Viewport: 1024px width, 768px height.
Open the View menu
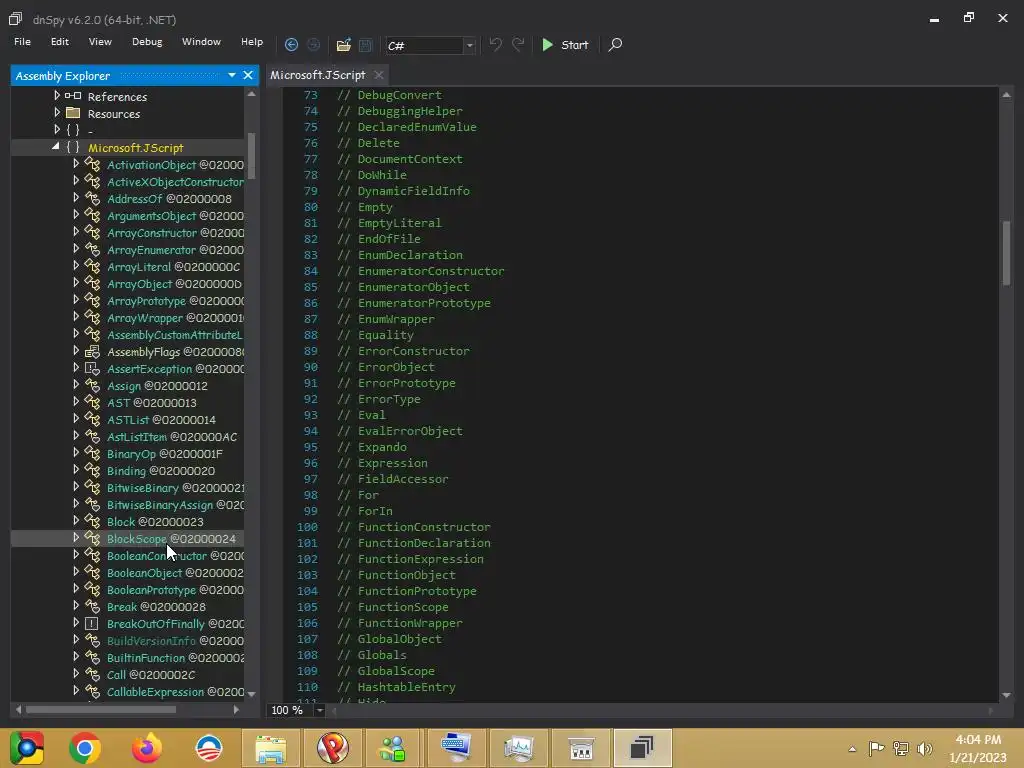(100, 42)
